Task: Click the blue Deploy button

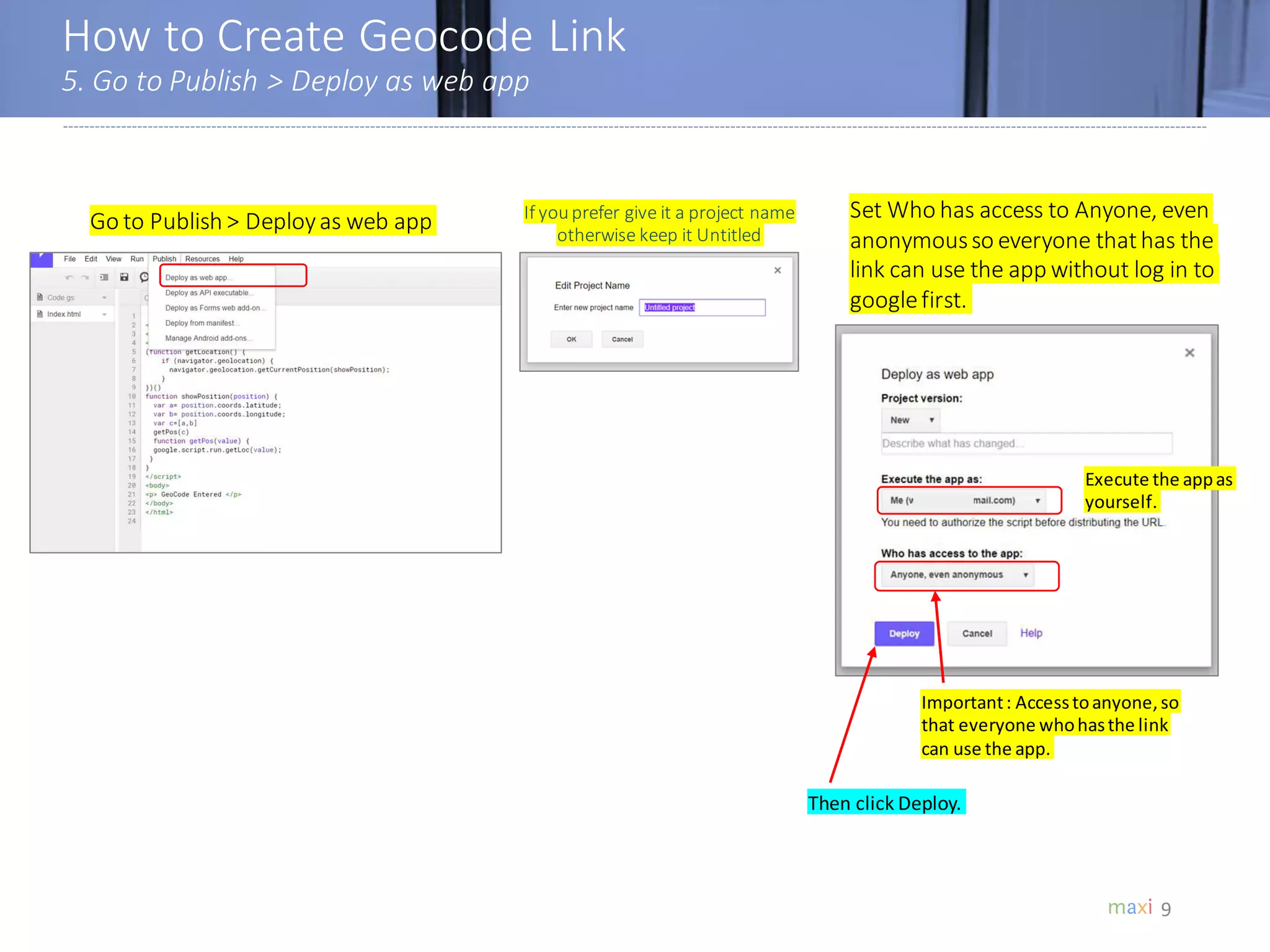Action: pos(904,633)
